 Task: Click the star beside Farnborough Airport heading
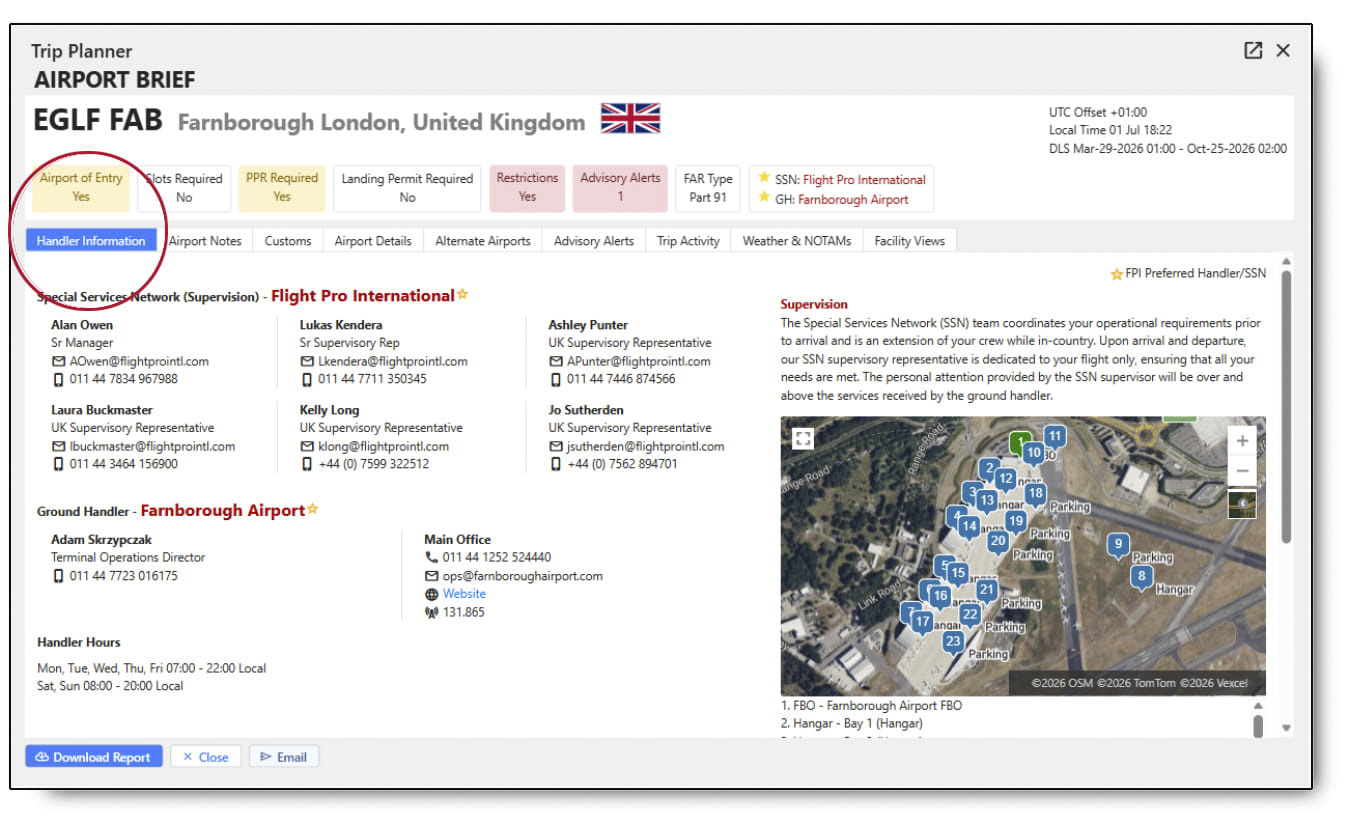[x=312, y=509]
